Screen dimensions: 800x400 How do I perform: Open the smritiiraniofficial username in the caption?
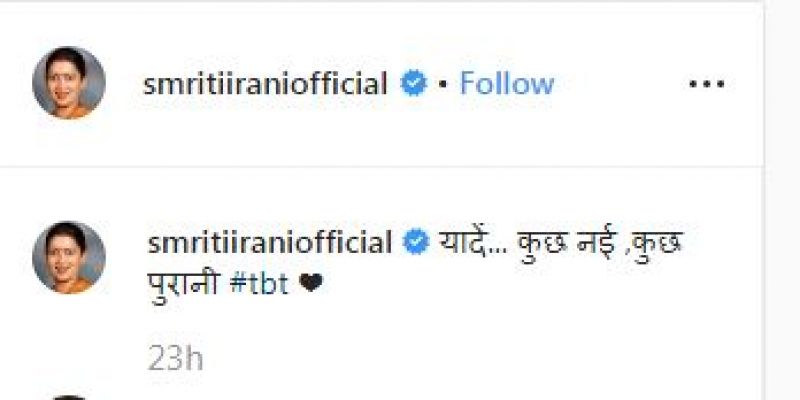pos(267,242)
